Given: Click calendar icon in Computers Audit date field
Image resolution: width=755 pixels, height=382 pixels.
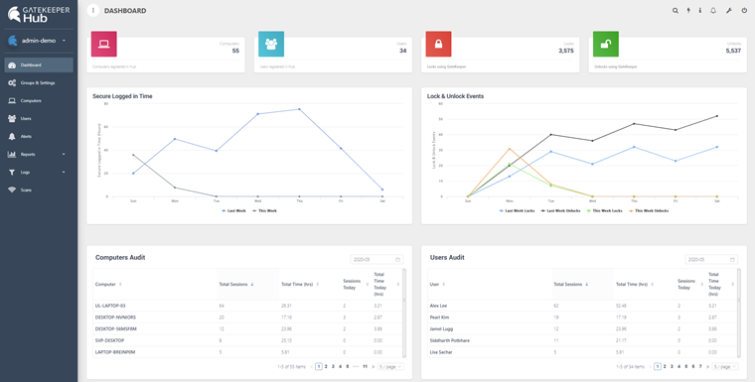Looking at the screenshot, I should coord(398,260).
